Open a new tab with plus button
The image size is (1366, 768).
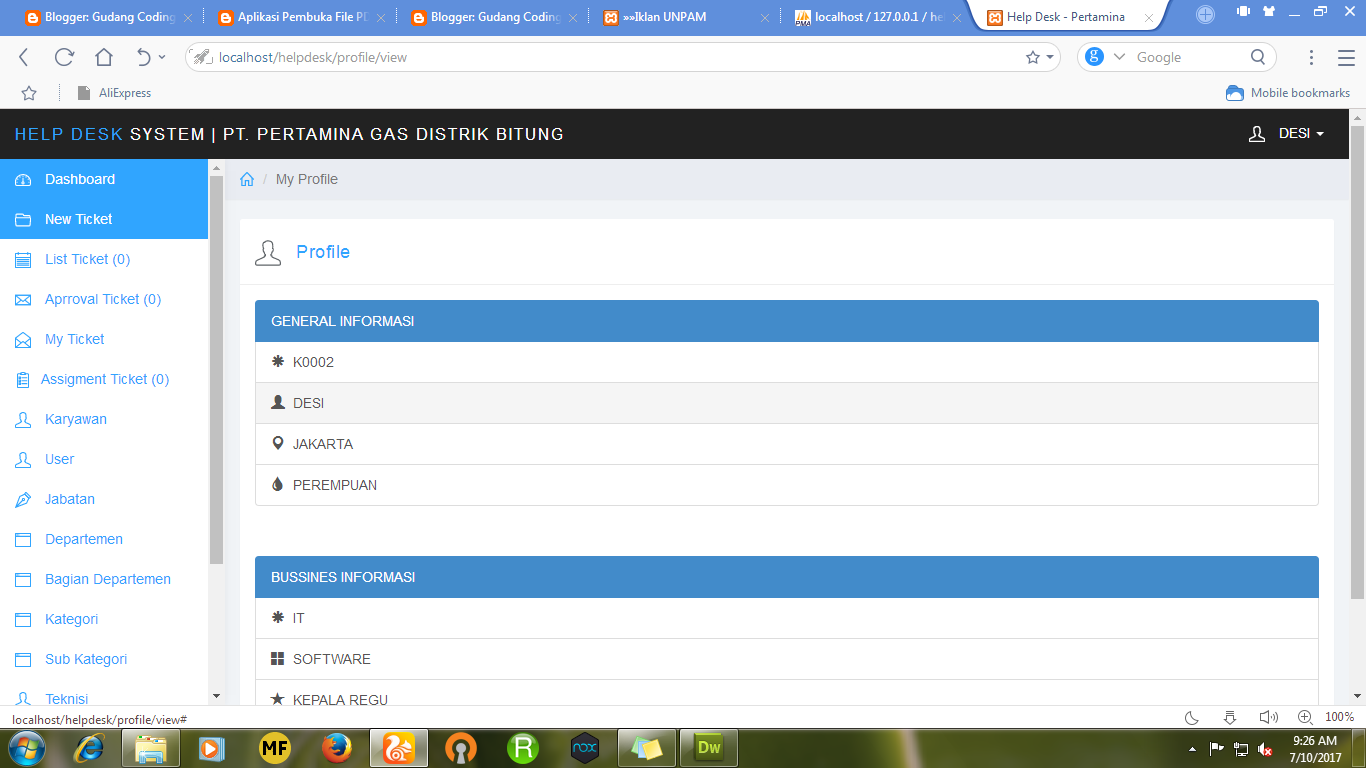tap(1205, 14)
